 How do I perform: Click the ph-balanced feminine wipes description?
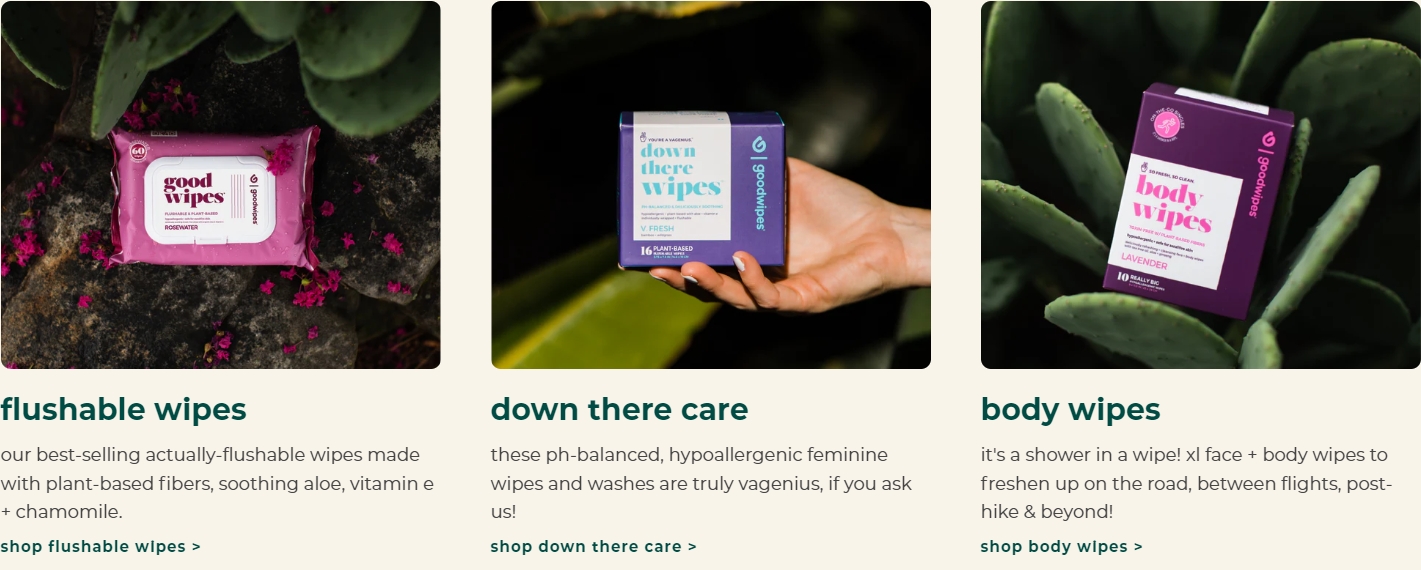coord(701,483)
